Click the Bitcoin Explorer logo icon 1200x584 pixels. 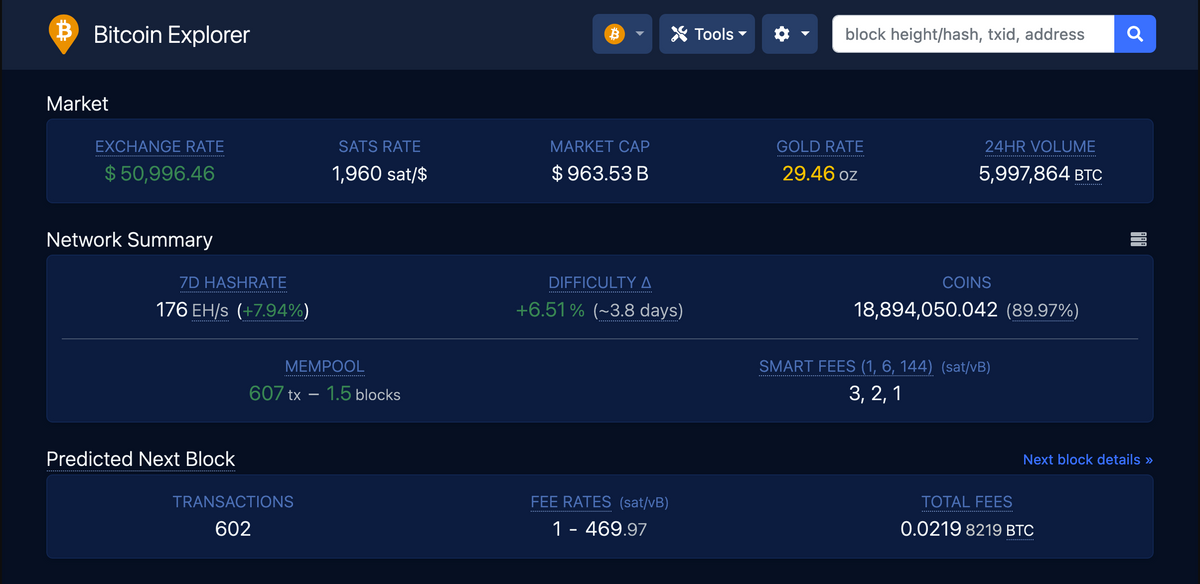(63, 34)
